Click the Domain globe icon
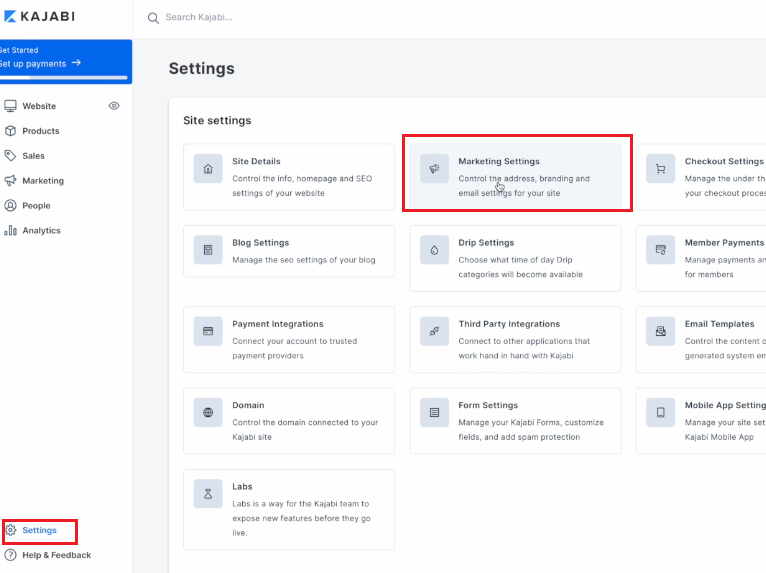This screenshot has height=573, width=766. tap(208, 413)
